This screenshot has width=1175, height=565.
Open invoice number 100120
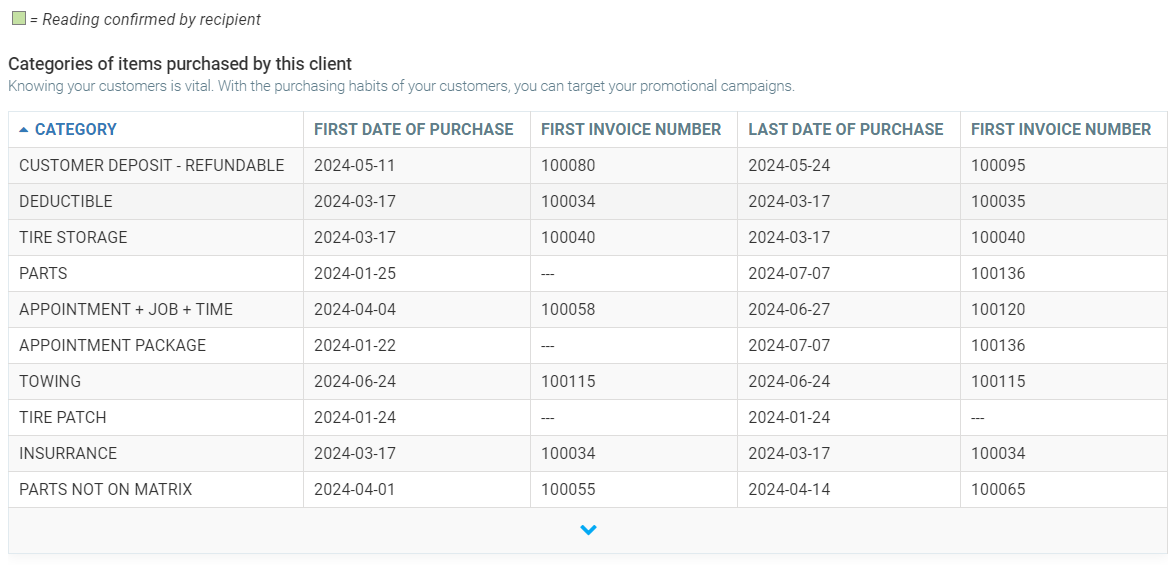[998, 310]
